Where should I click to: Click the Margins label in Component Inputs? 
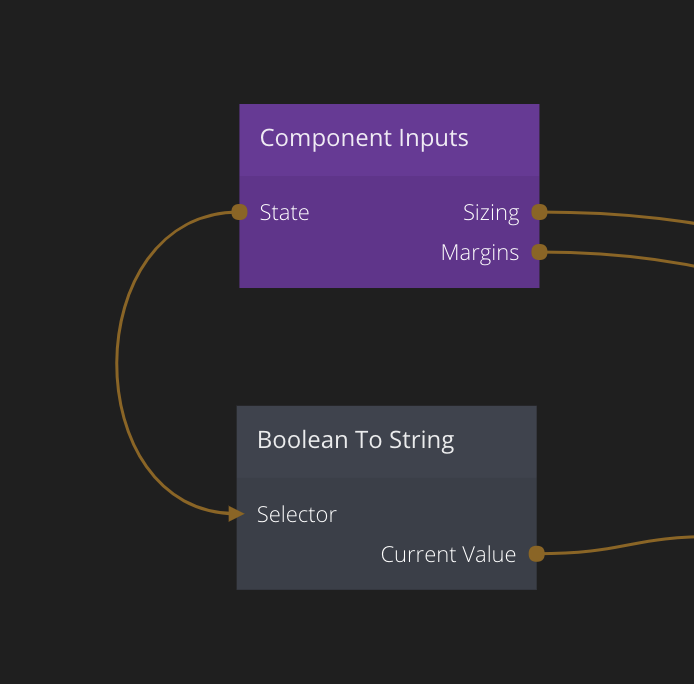pos(480,252)
